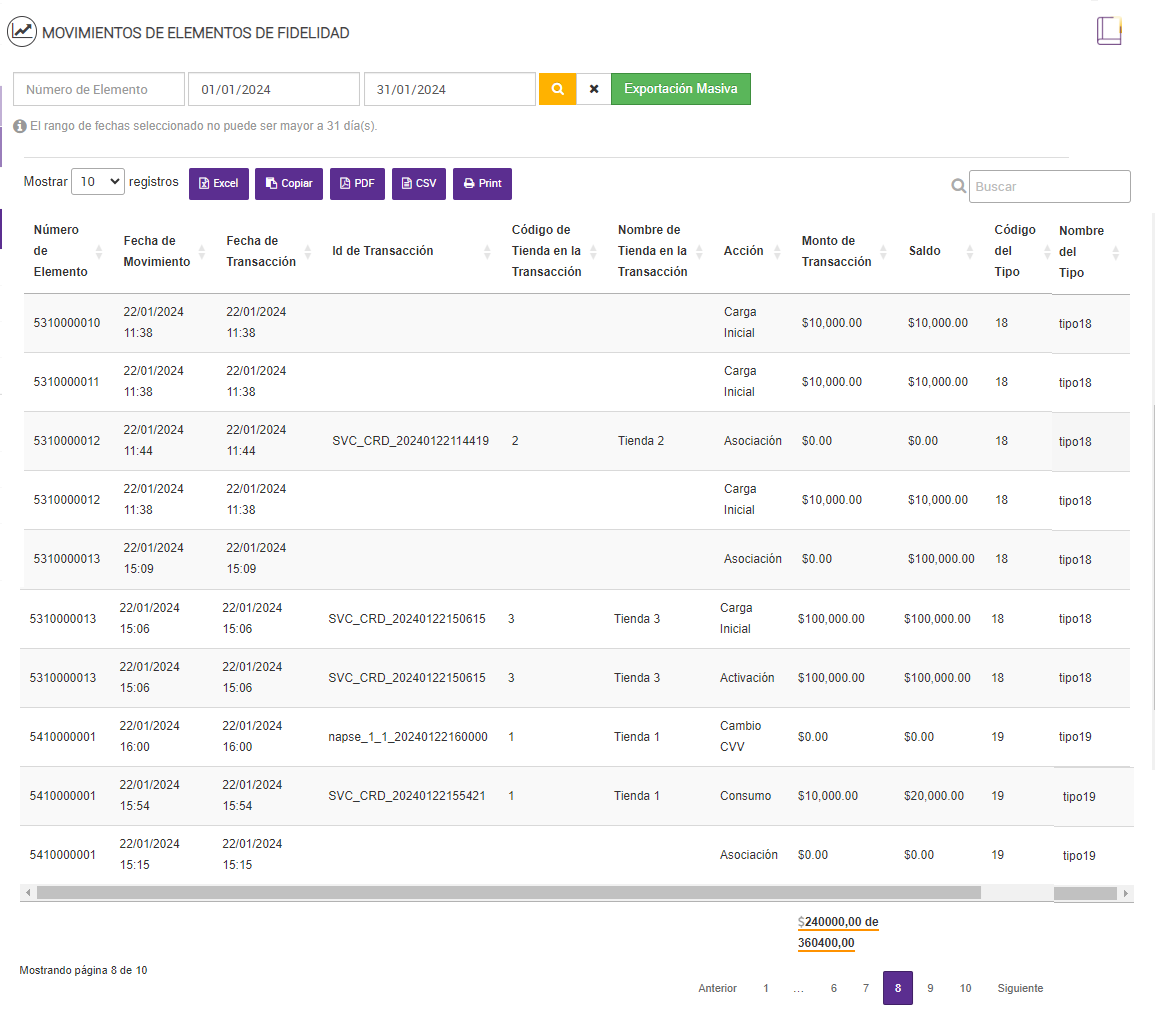Click the chart icon beside page title
This screenshot has width=1157, height=1030.
22,32
